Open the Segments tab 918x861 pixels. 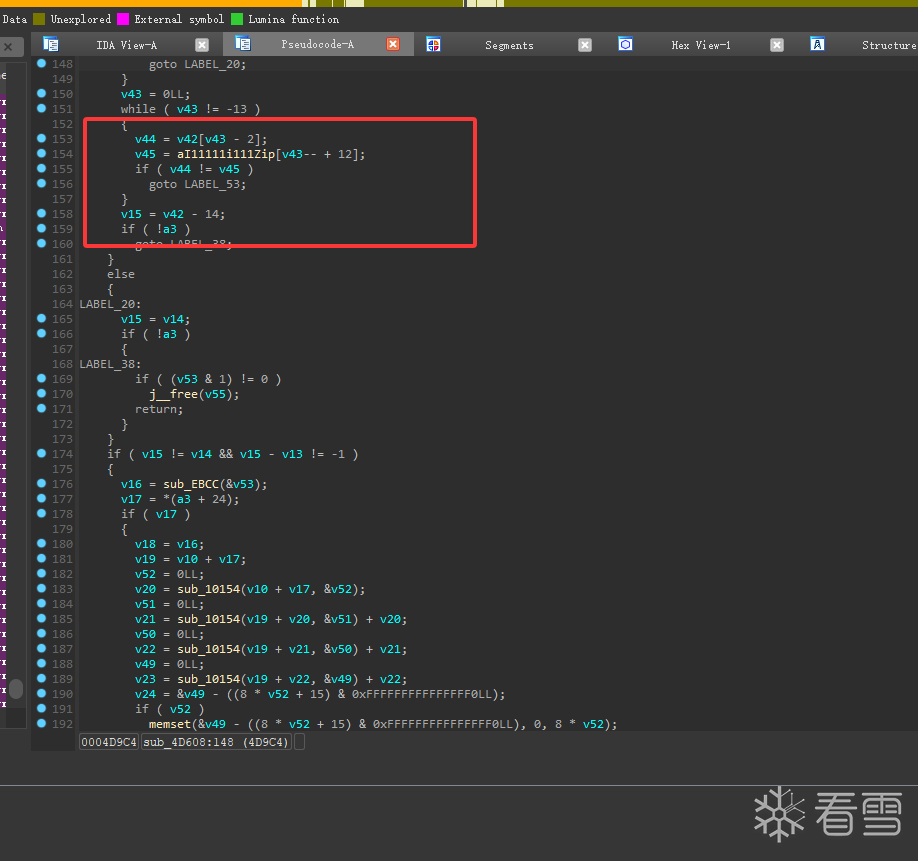(x=509, y=45)
